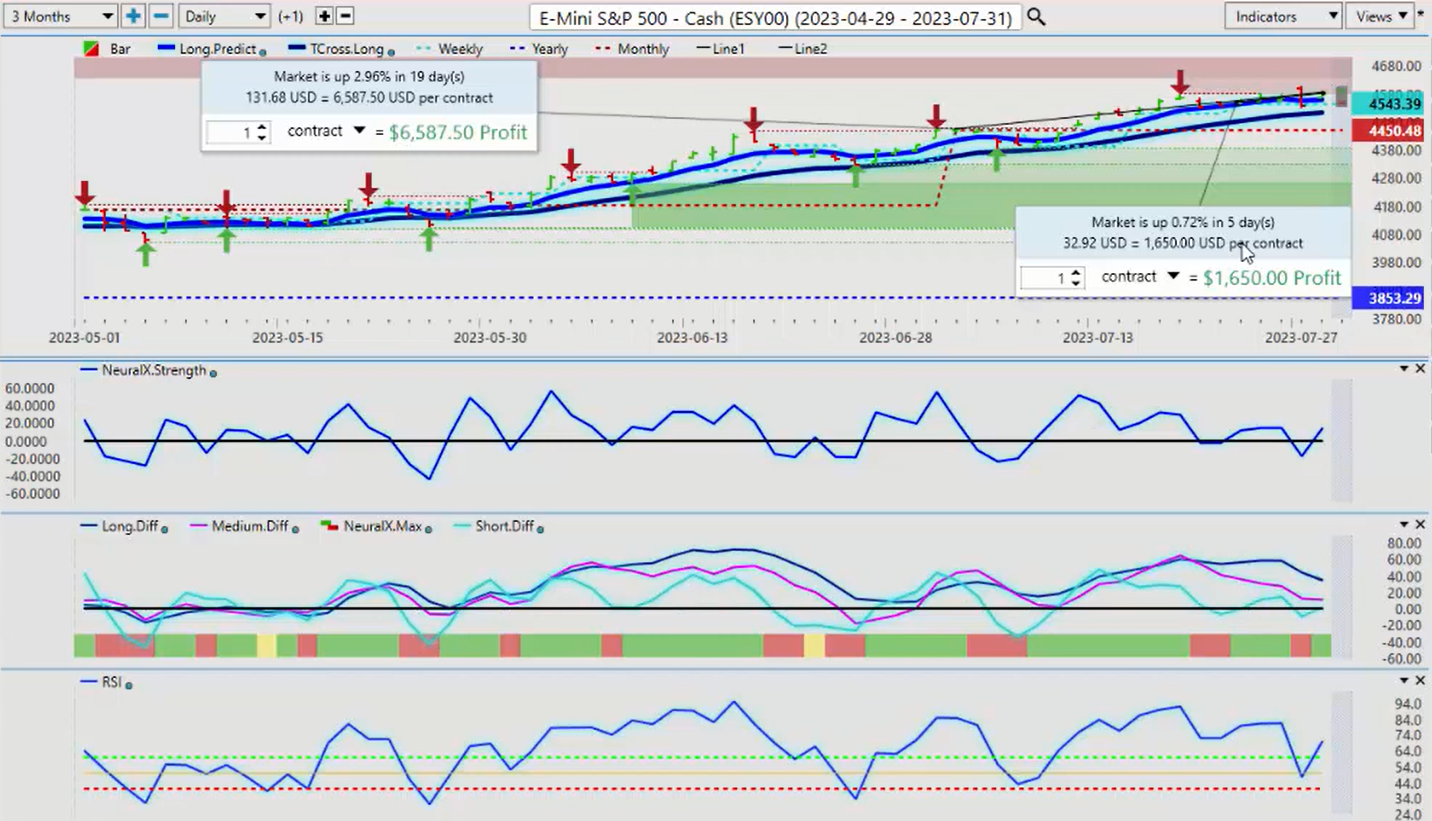Click the (+1) forecast offset label
This screenshot has width=1432, height=821.
click(291, 16)
